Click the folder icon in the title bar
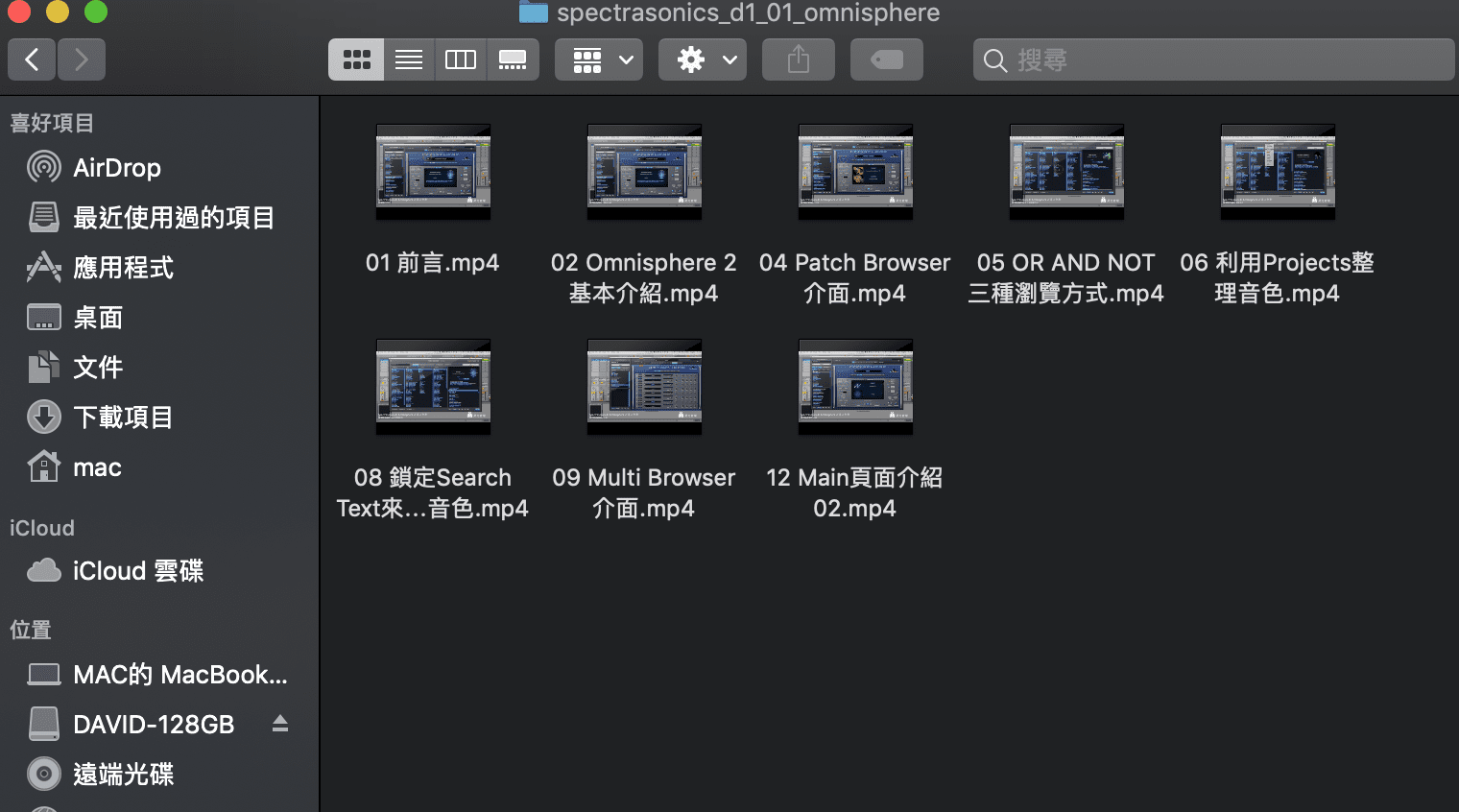Viewport: 1459px width, 812px height. [x=533, y=12]
